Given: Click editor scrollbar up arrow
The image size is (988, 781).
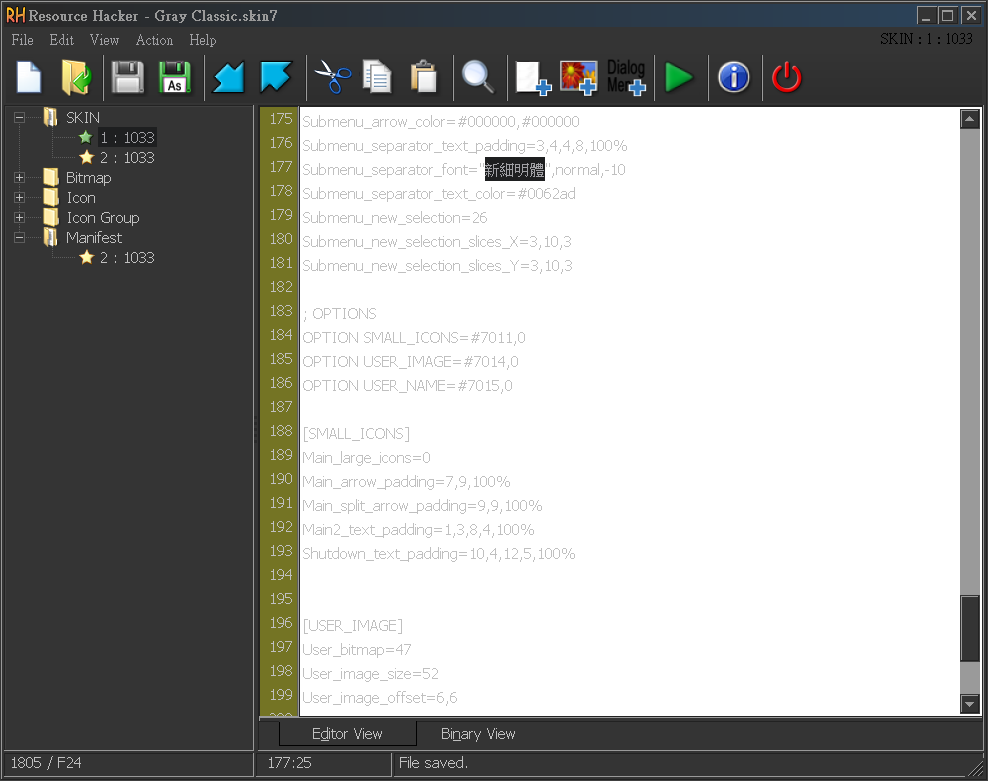Looking at the screenshot, I should point(969,119).
